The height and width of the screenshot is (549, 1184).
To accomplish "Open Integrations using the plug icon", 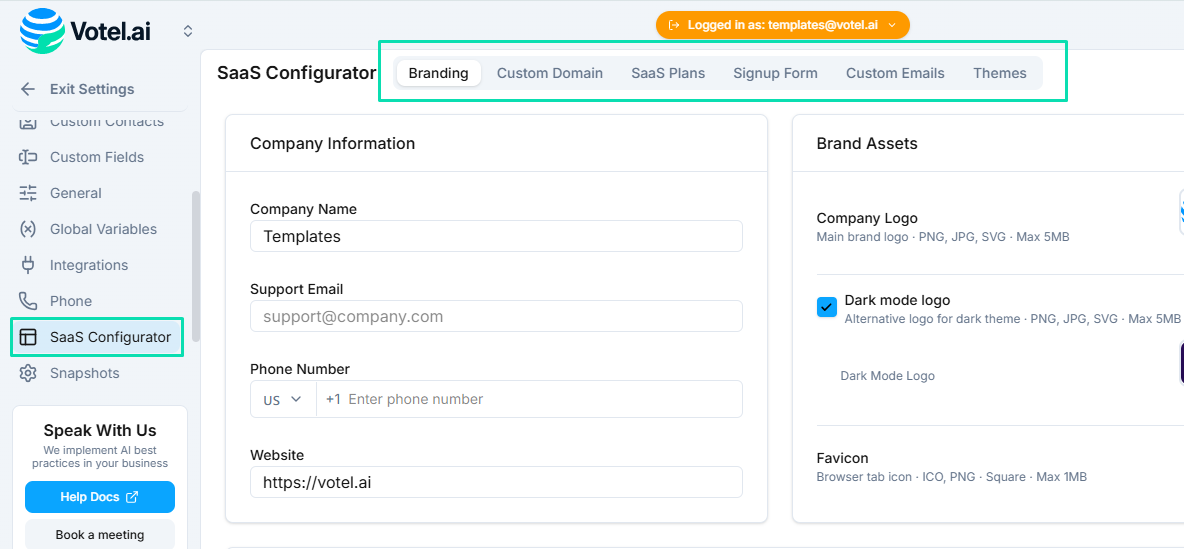I will 28,265.
